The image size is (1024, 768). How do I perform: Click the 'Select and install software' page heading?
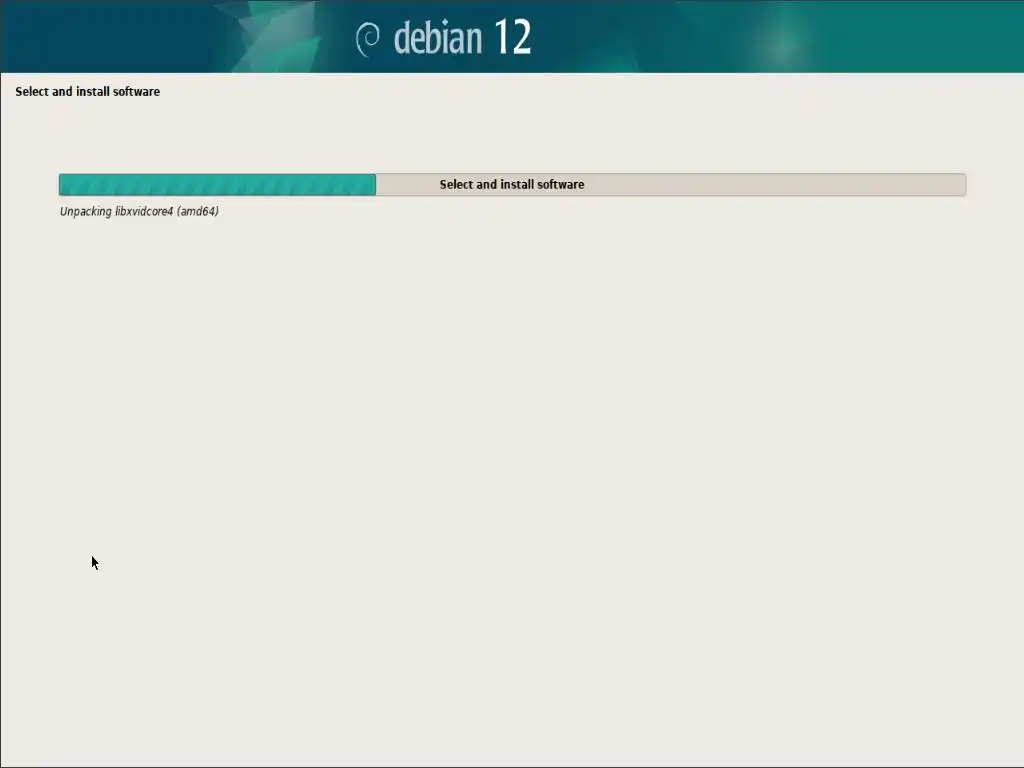click(88, 91)
